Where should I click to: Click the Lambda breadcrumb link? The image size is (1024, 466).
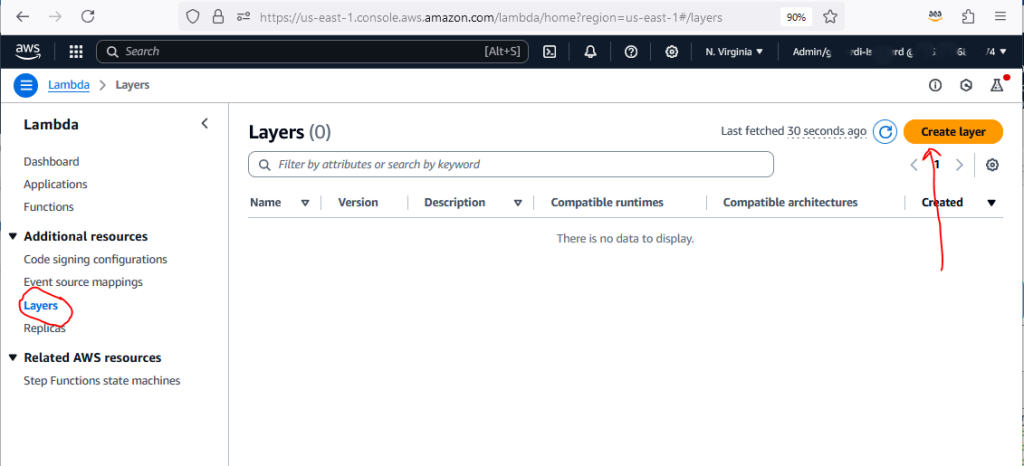click(x=69, y=85)
